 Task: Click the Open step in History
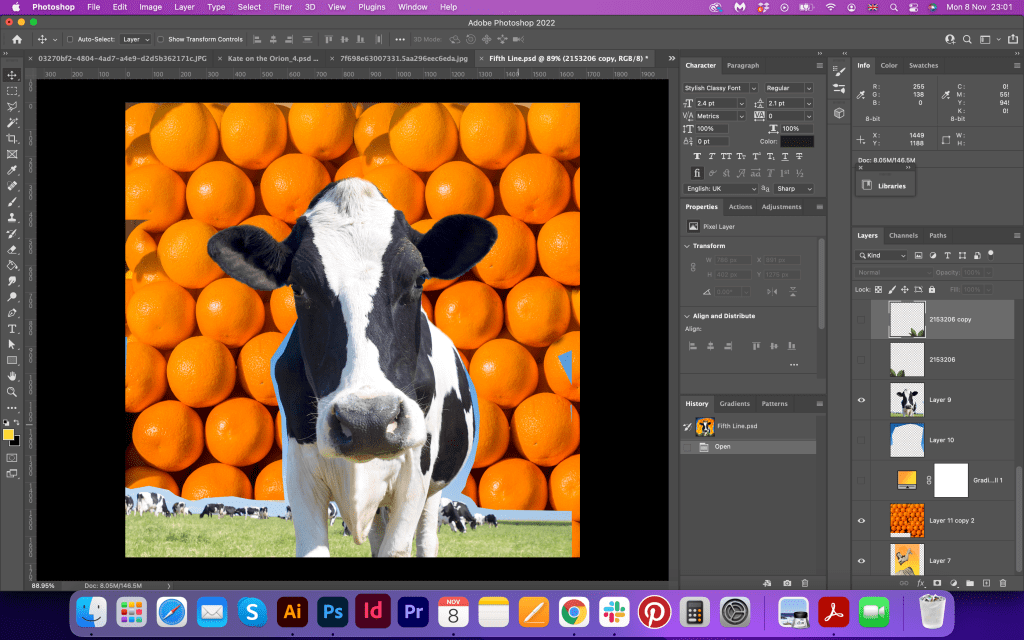pos(722,446)
